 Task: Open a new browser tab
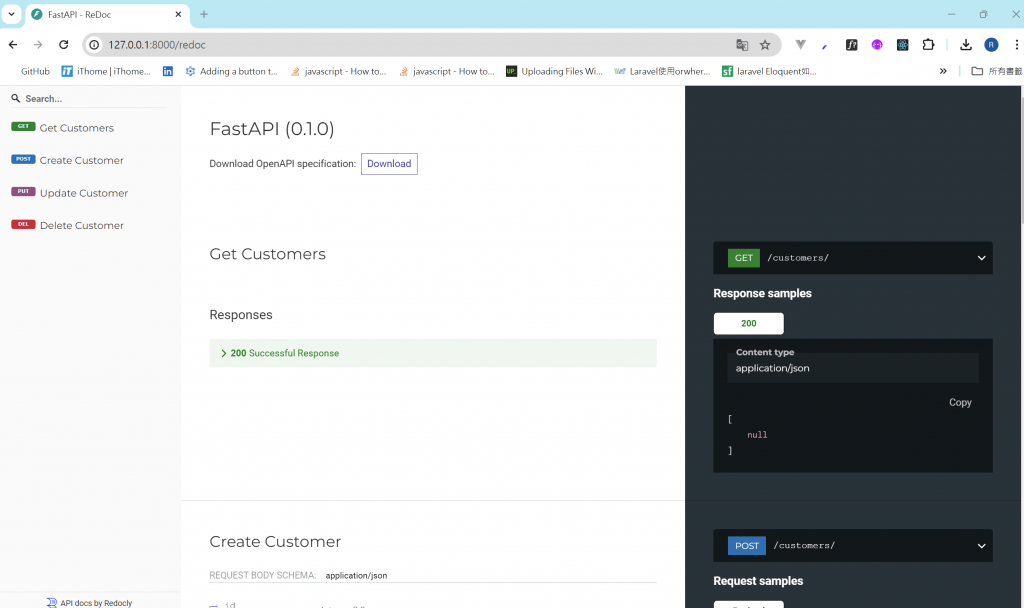[204, 14]
